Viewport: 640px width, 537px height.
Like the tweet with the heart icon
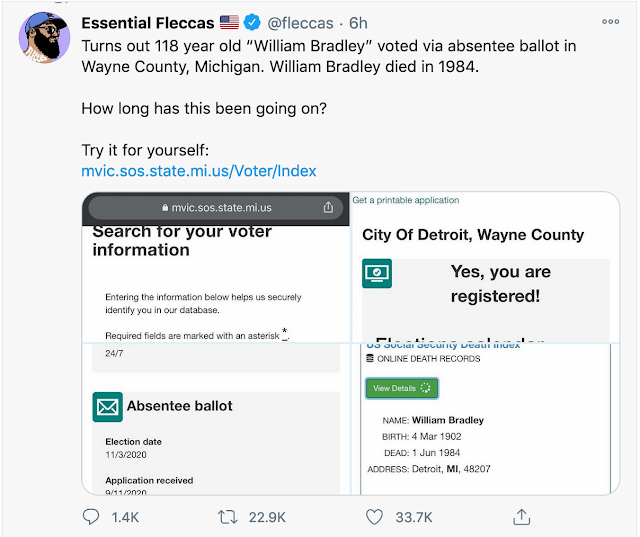(374, 517)
